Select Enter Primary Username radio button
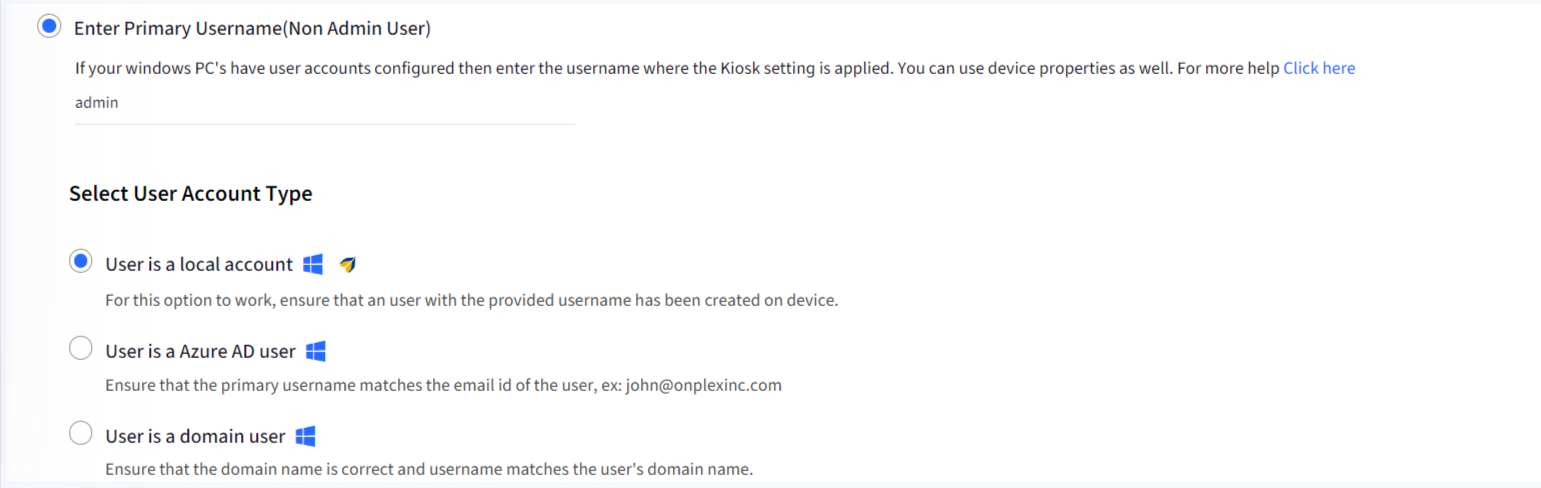This screenshot has height=488, width=1541. click(49, 27)
